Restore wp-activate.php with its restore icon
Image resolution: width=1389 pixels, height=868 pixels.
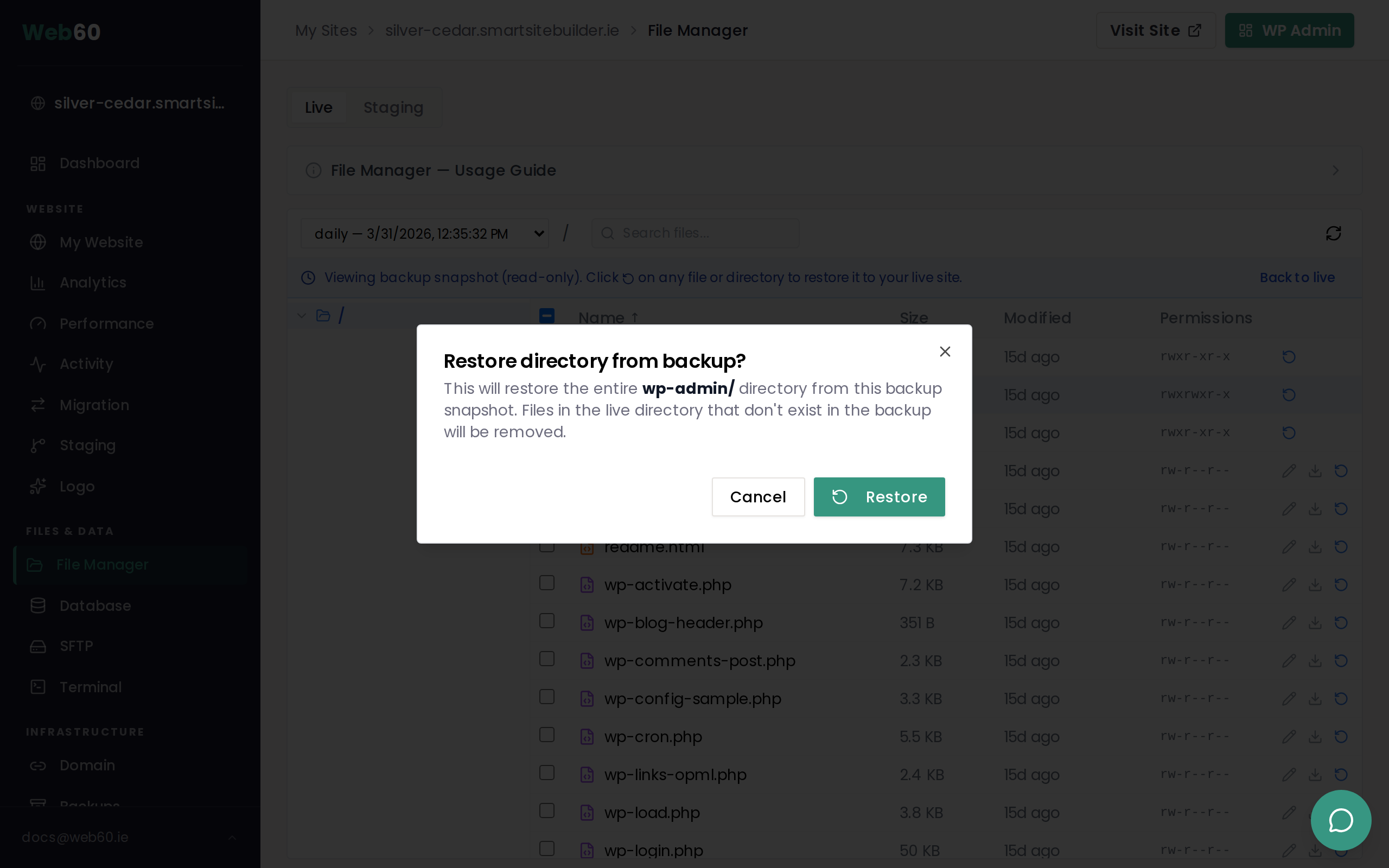pyautogui.click(x=1342, y=584)
